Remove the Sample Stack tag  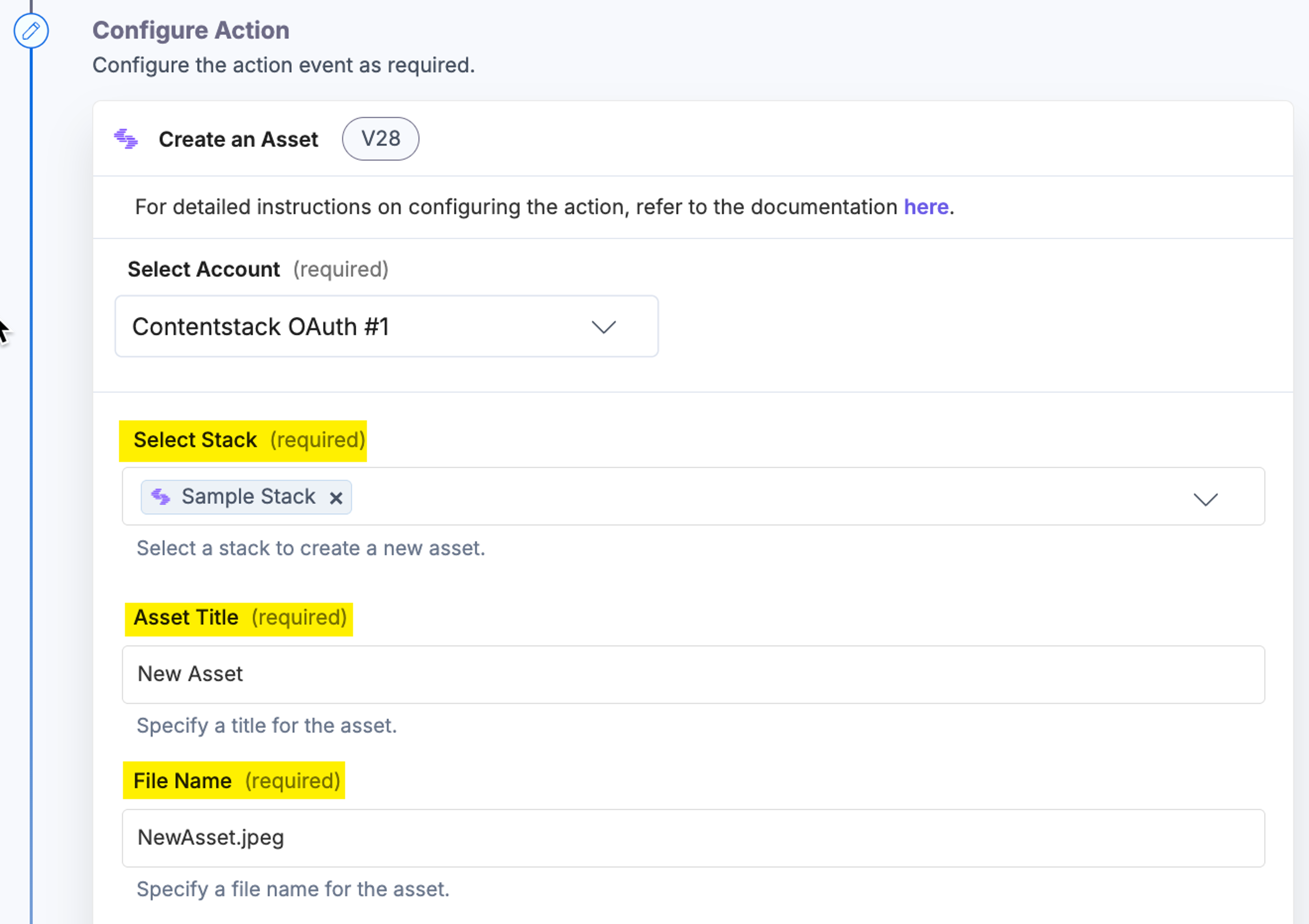pos(336,498)
